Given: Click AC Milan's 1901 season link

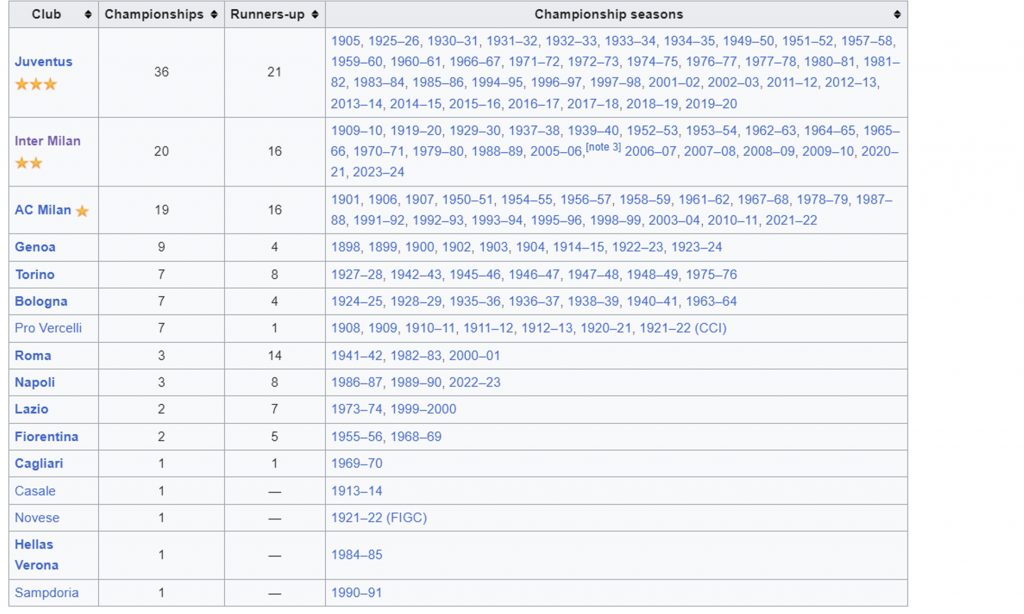Looking at the screenshot, I should [345, 199].
